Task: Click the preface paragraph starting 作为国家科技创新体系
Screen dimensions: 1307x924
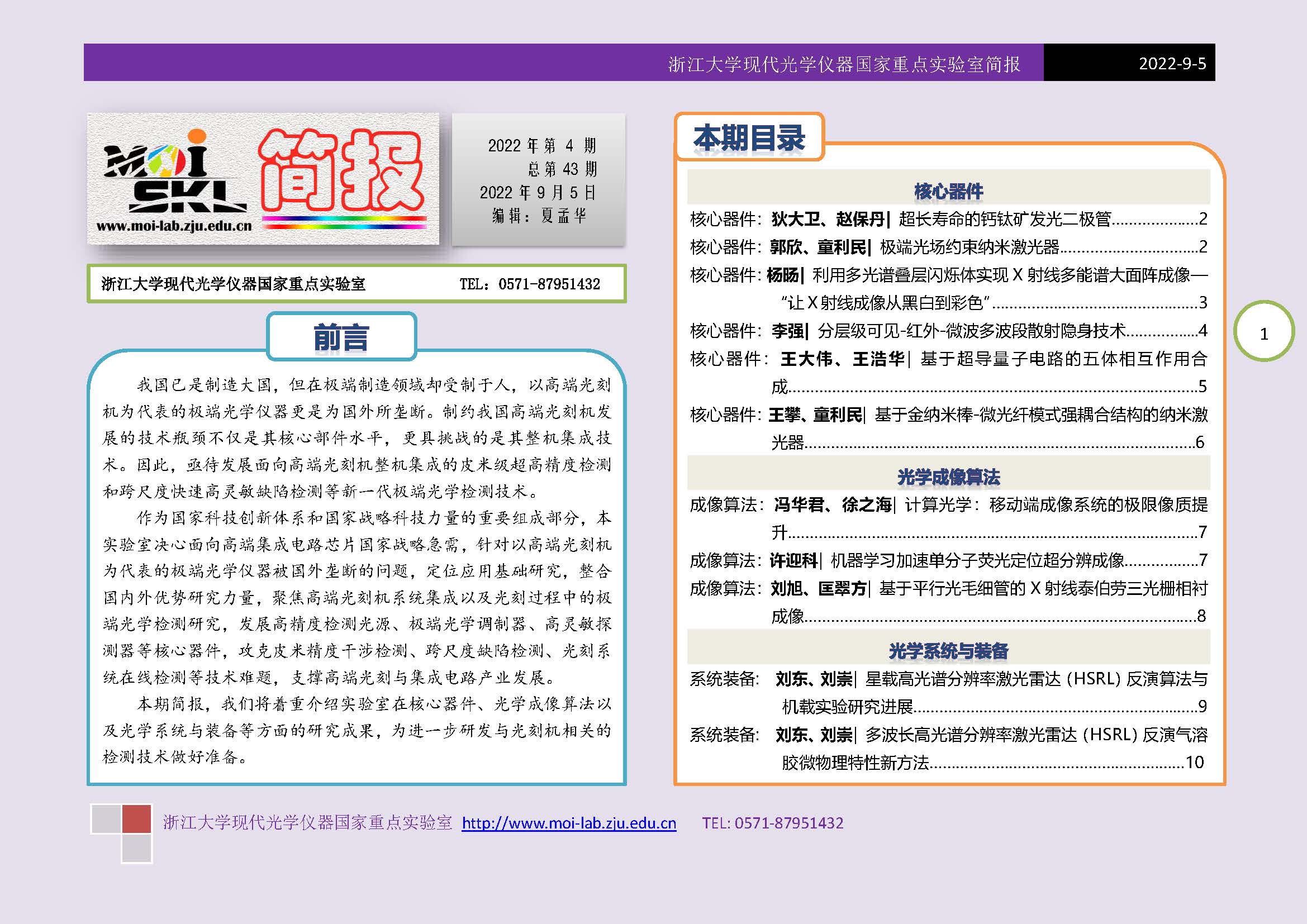Action: 357,597
